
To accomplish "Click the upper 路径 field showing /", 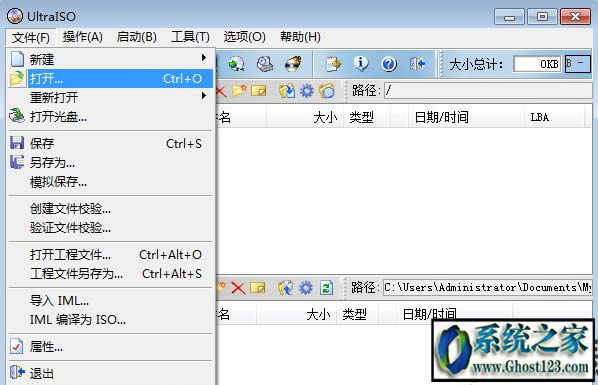I will pyautogui.click(x=488, y=91).
